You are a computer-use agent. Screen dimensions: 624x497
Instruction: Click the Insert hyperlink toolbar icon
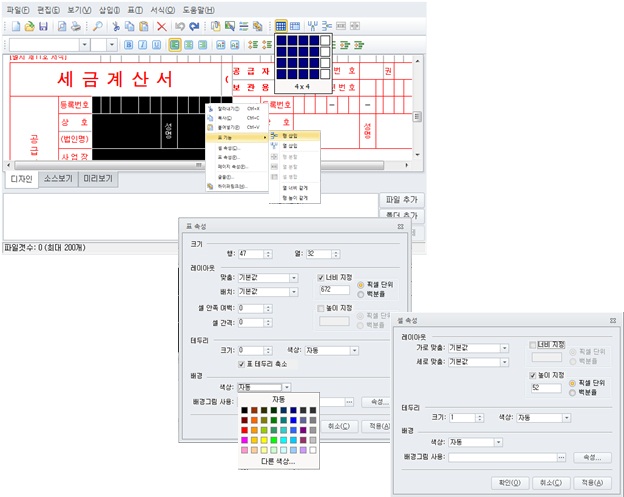(257, 26)
